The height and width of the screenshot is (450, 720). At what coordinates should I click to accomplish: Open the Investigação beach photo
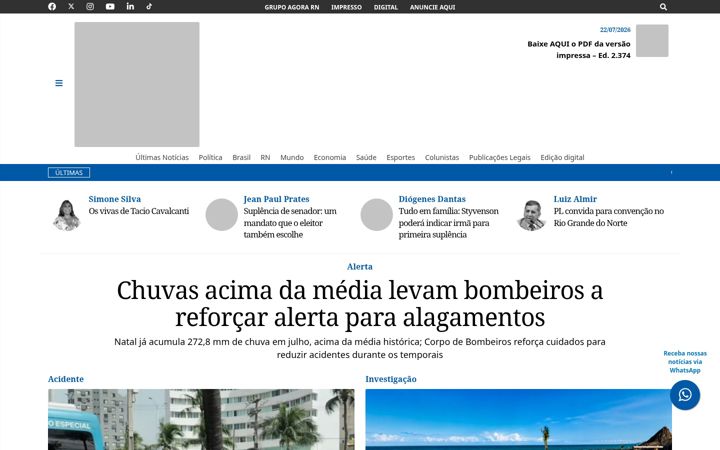518,419
